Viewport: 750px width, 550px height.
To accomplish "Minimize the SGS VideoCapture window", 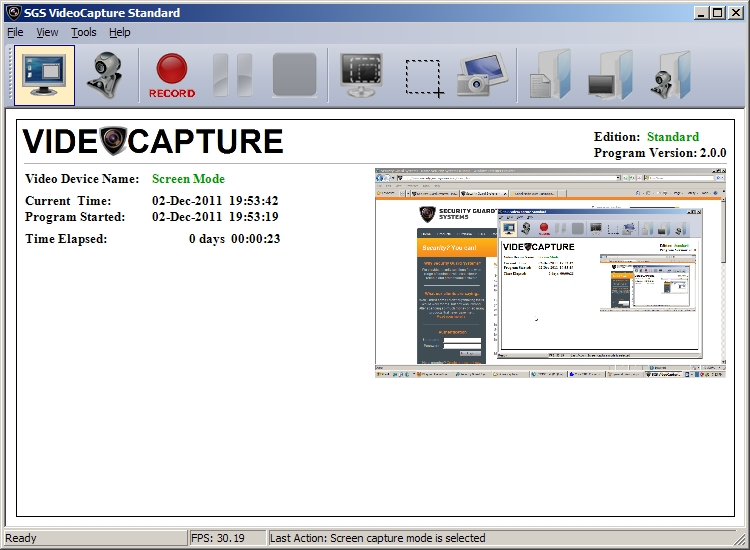I will (x=701, y=13).
